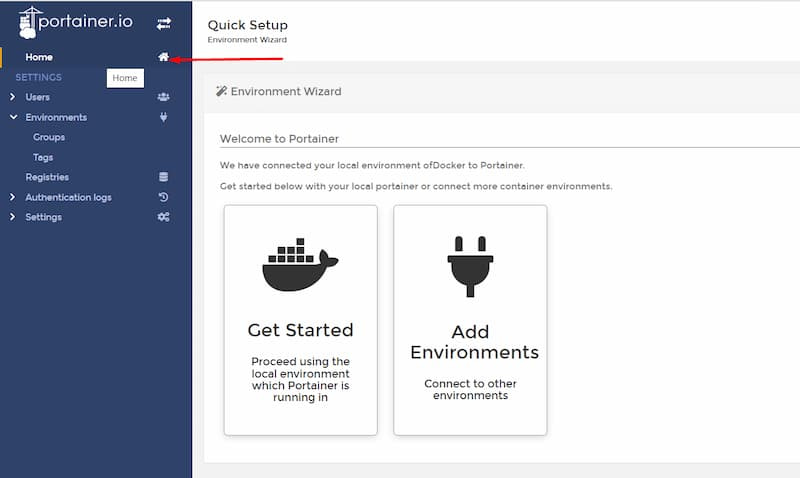Click the Settings cogs icon
This screenshot has width=800, height=478.
[164, 217]
